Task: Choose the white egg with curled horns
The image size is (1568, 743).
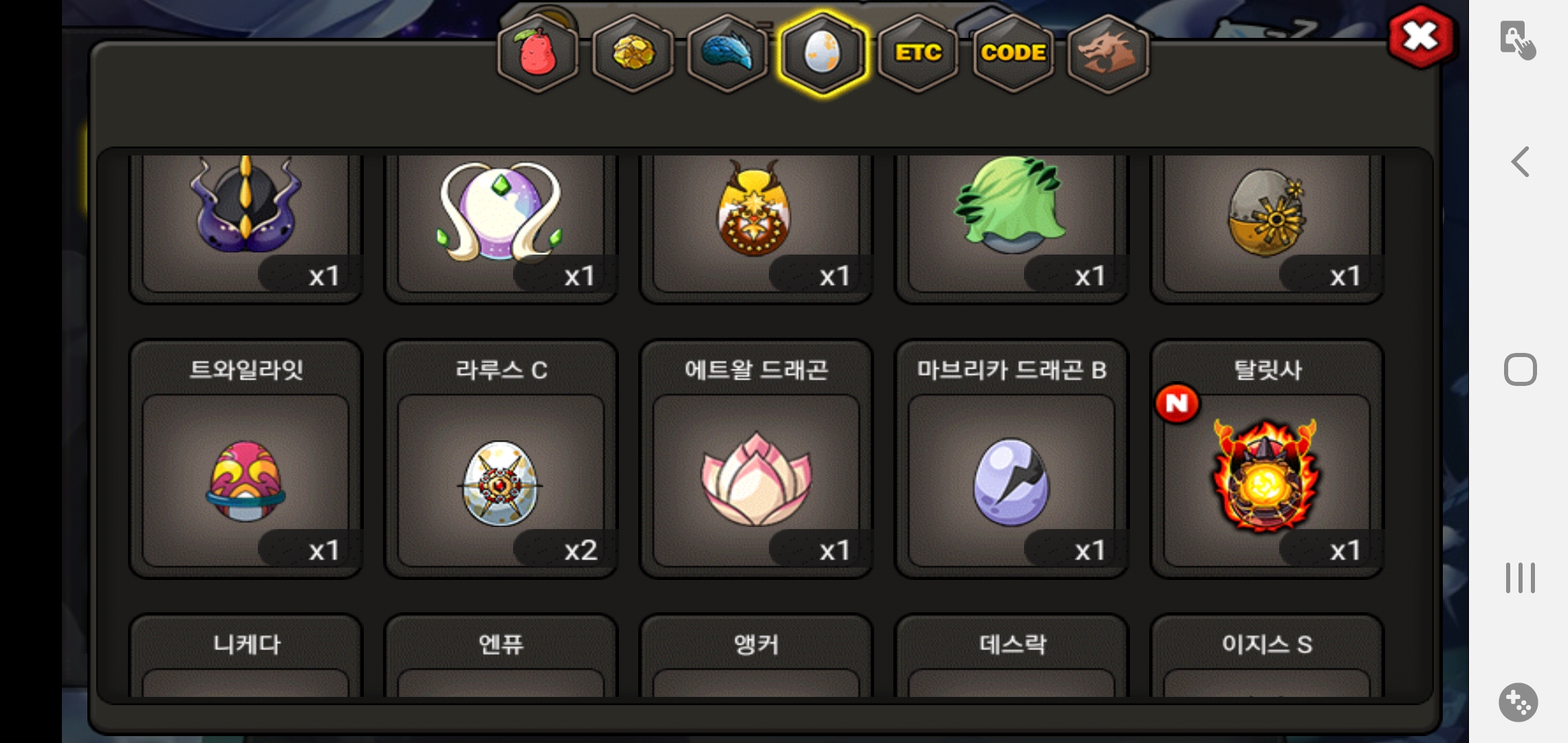Action: click(501, 227)
